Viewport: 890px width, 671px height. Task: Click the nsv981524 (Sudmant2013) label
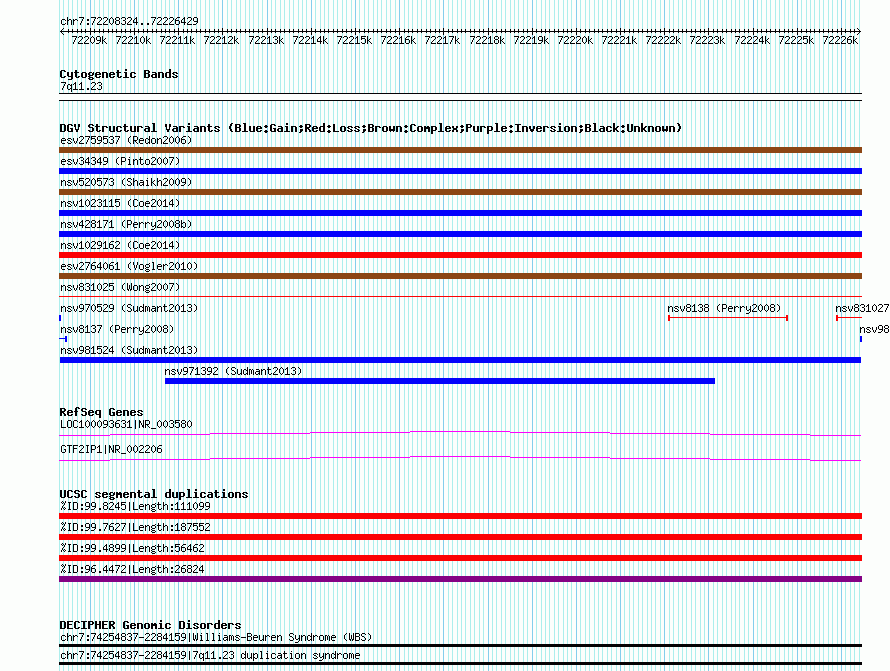(129, 350)
